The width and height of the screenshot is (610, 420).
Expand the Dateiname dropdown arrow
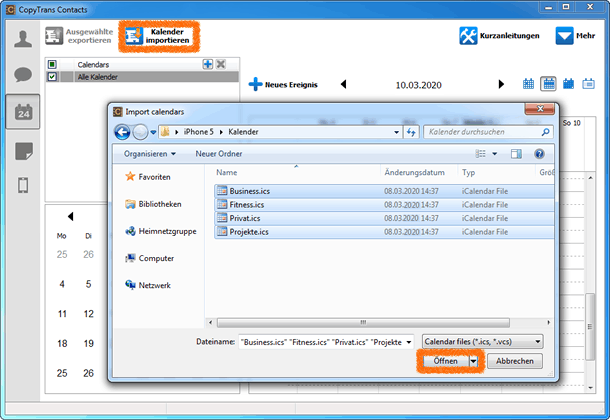tap(409, 342)
